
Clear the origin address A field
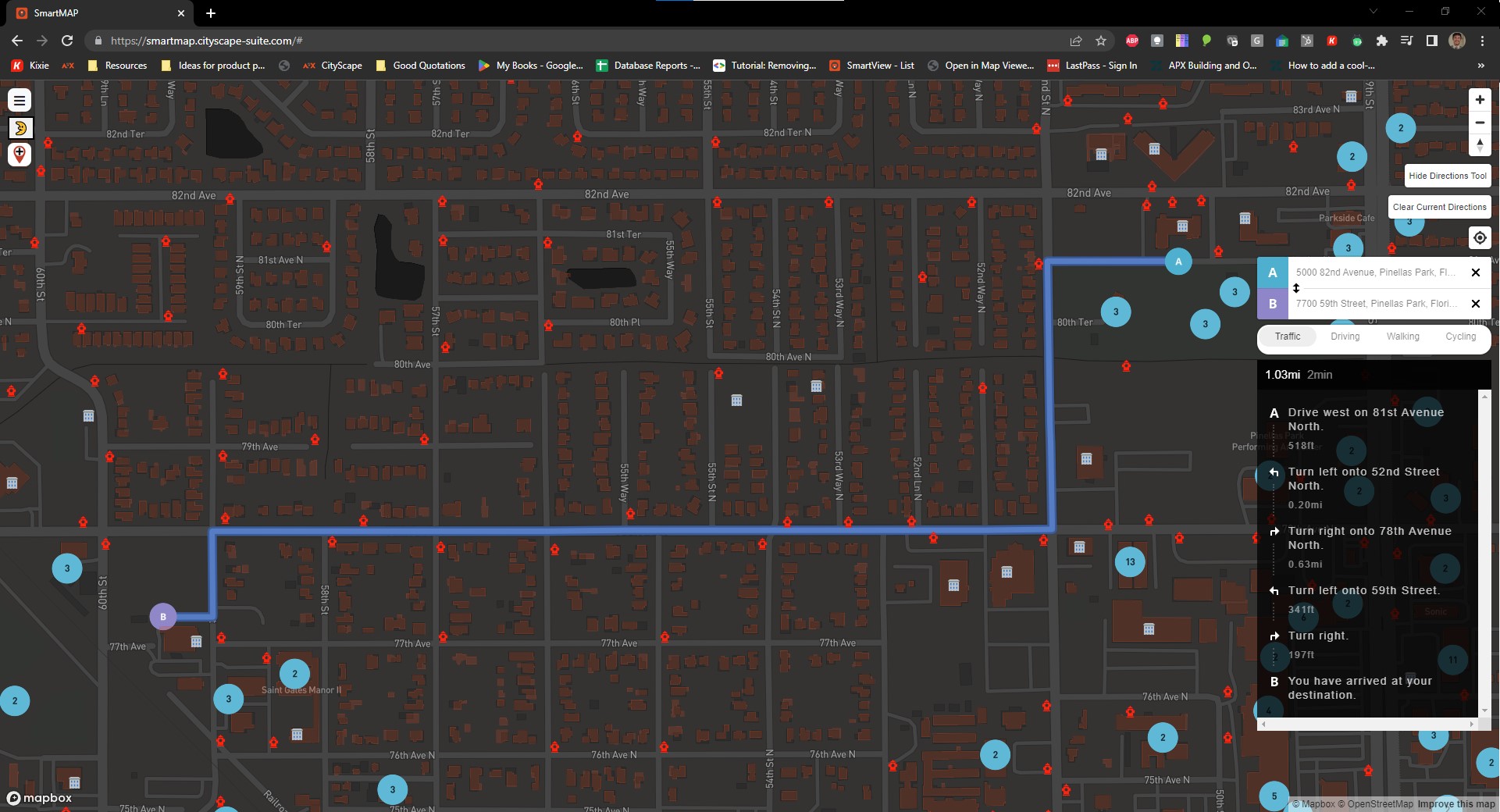[1475, 272]
